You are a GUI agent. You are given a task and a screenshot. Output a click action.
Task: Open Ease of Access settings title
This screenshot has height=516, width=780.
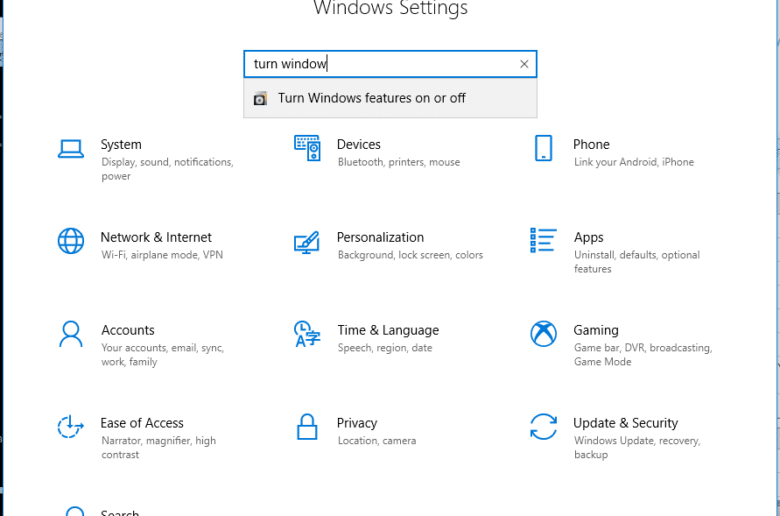[142, 423]
